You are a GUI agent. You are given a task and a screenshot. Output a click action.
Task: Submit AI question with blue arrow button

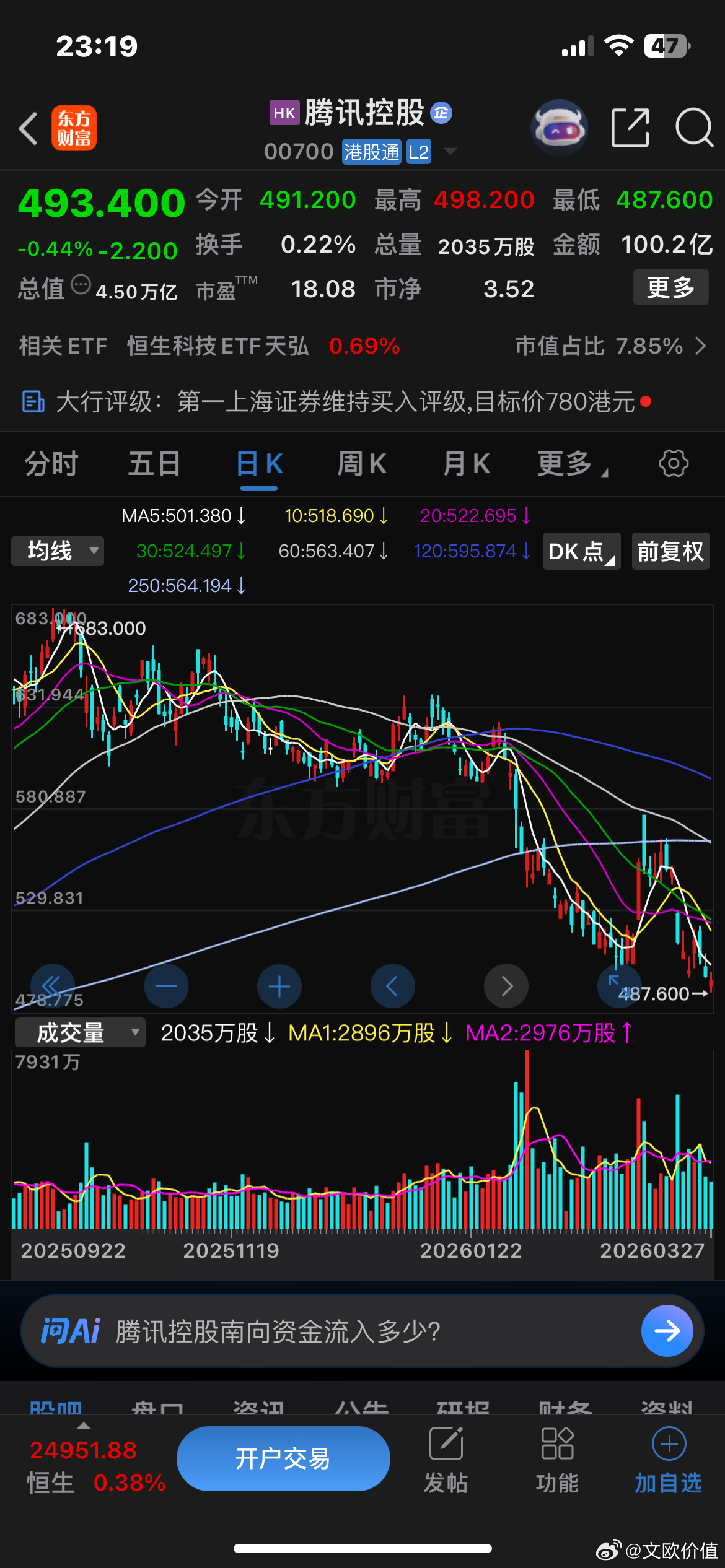click(x=667, y=1331)
